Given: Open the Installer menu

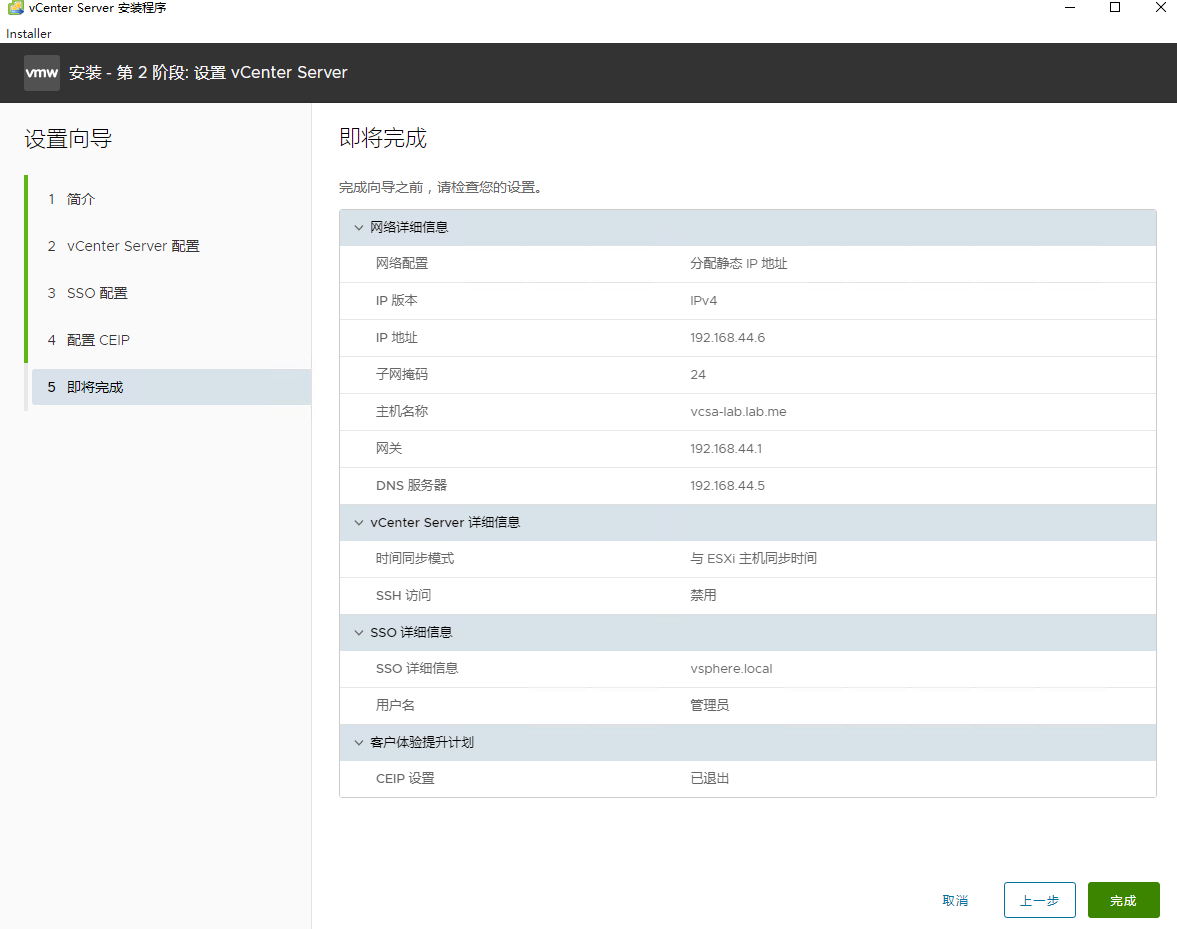Looking at the screenshot, I should [x=29, y=34].
